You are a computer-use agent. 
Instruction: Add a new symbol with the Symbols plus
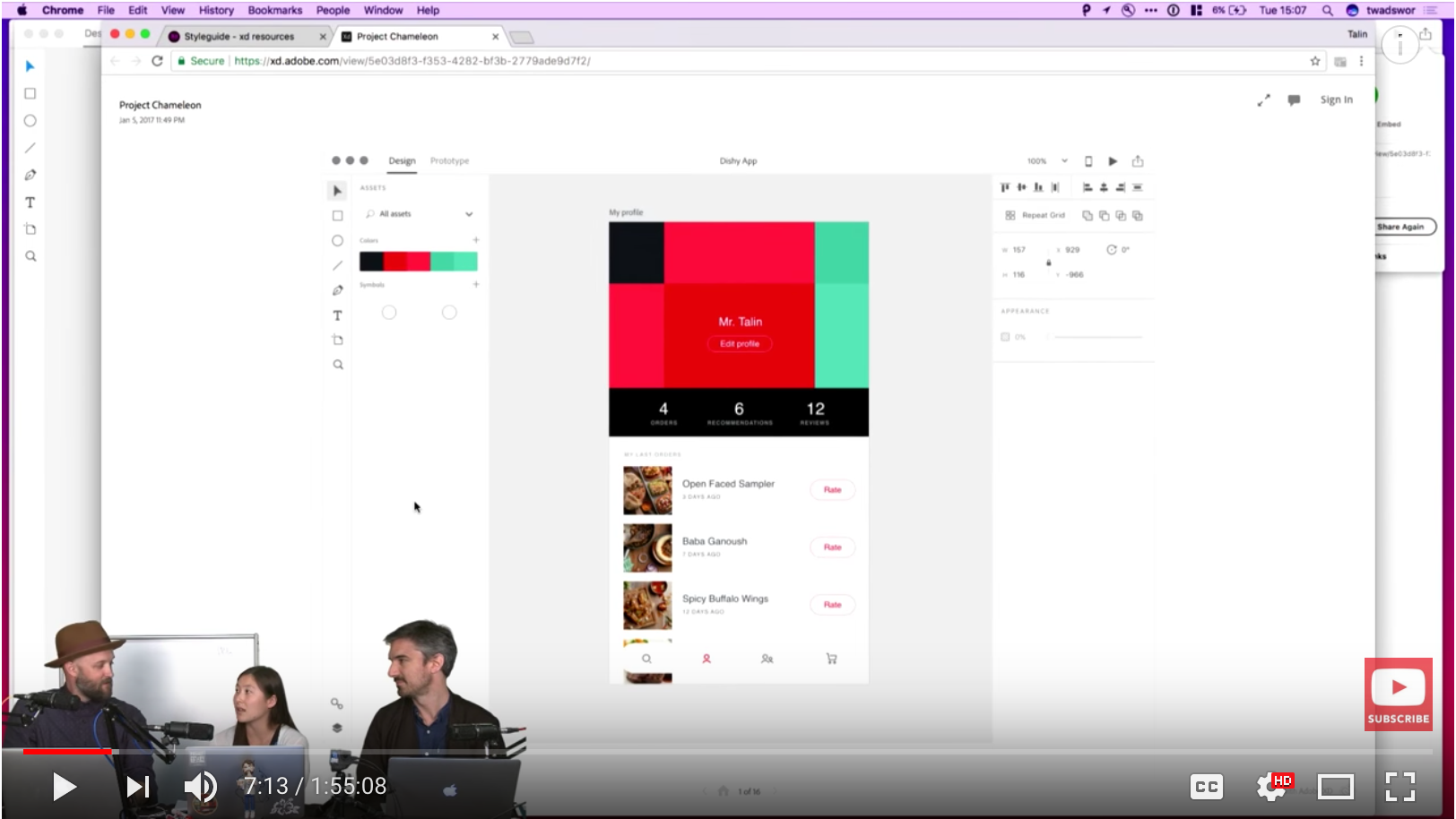476,284
